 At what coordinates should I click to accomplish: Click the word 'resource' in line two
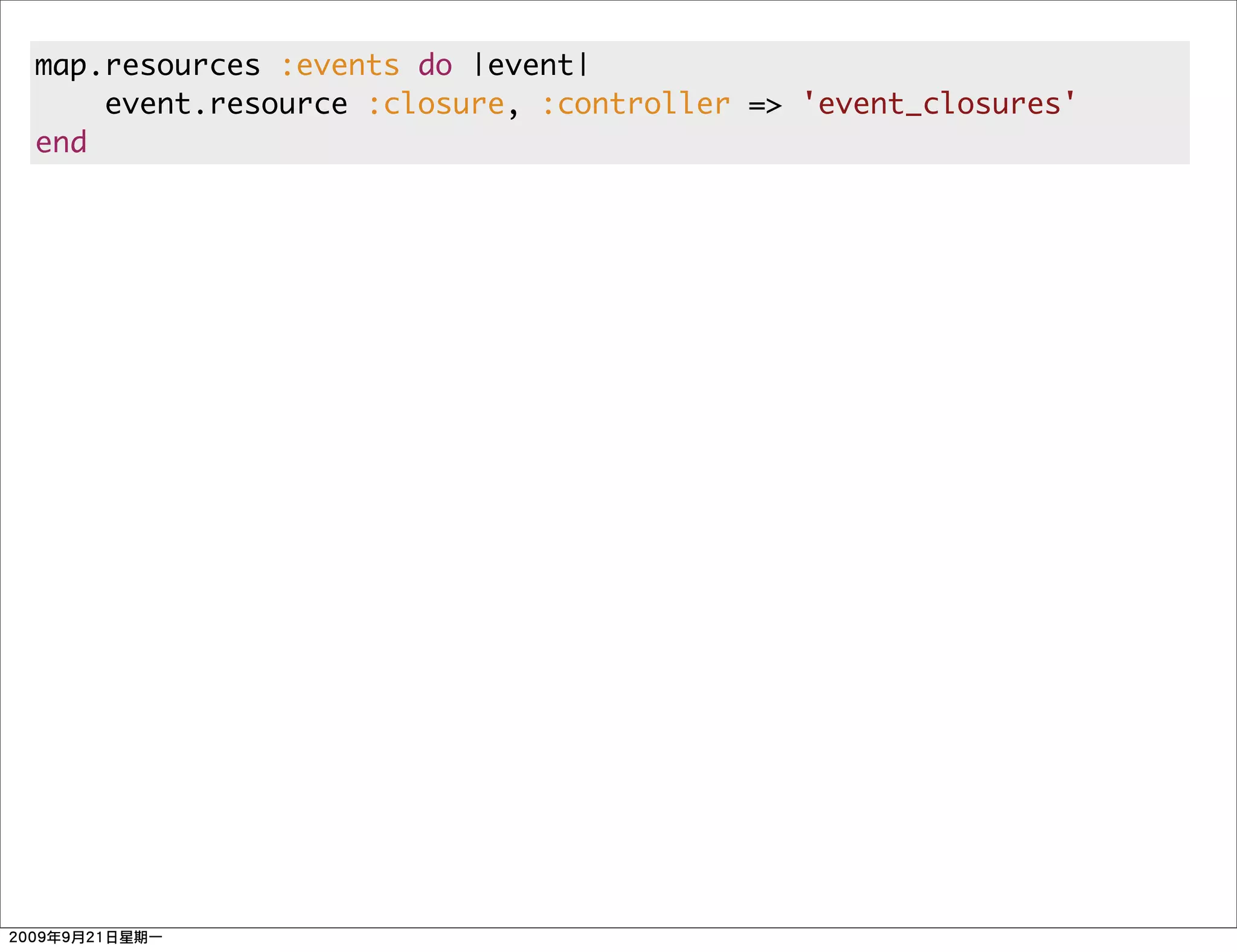pyautogui.click(x=278, y=104)
